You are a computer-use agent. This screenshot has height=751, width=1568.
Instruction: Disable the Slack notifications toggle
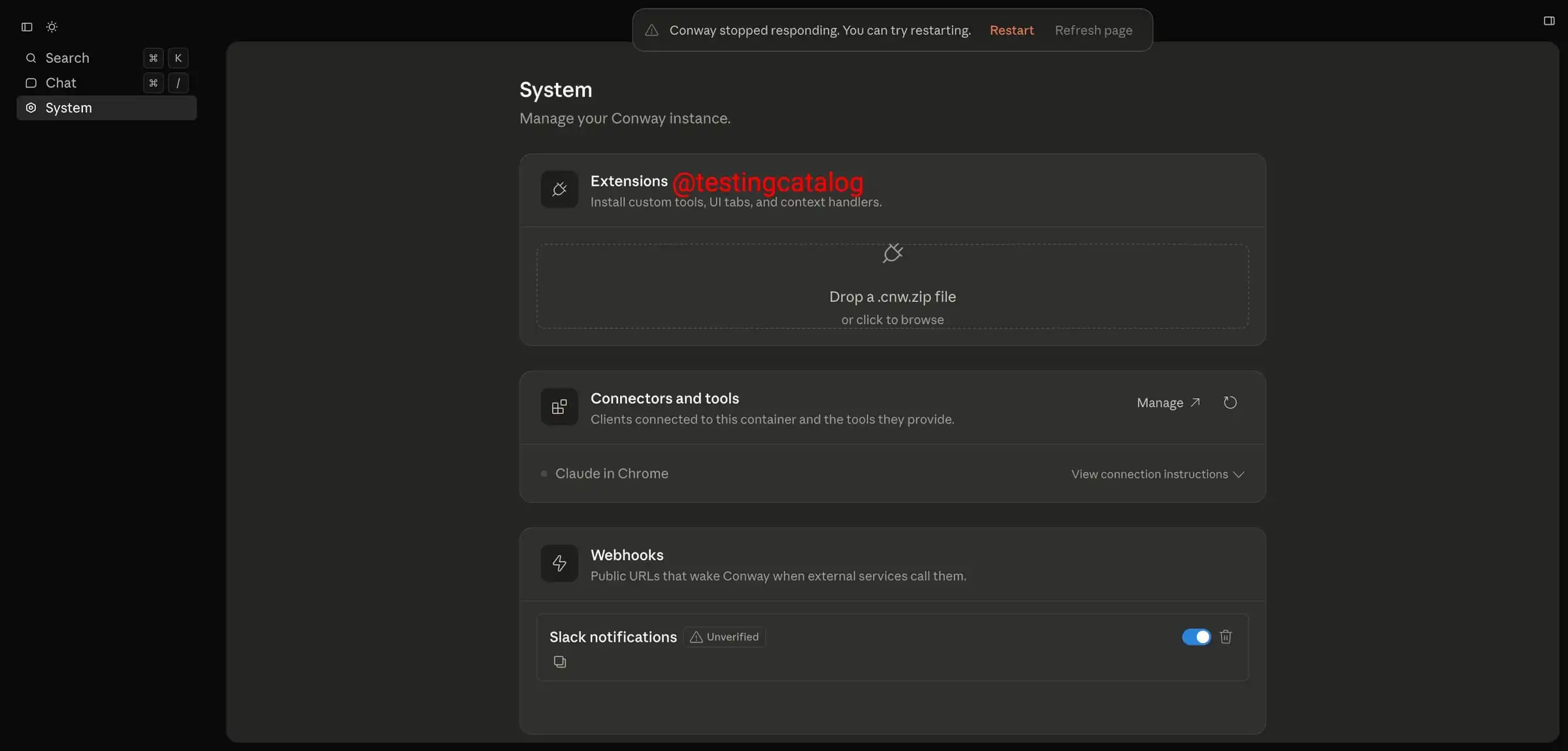[x=1196, y=637]
